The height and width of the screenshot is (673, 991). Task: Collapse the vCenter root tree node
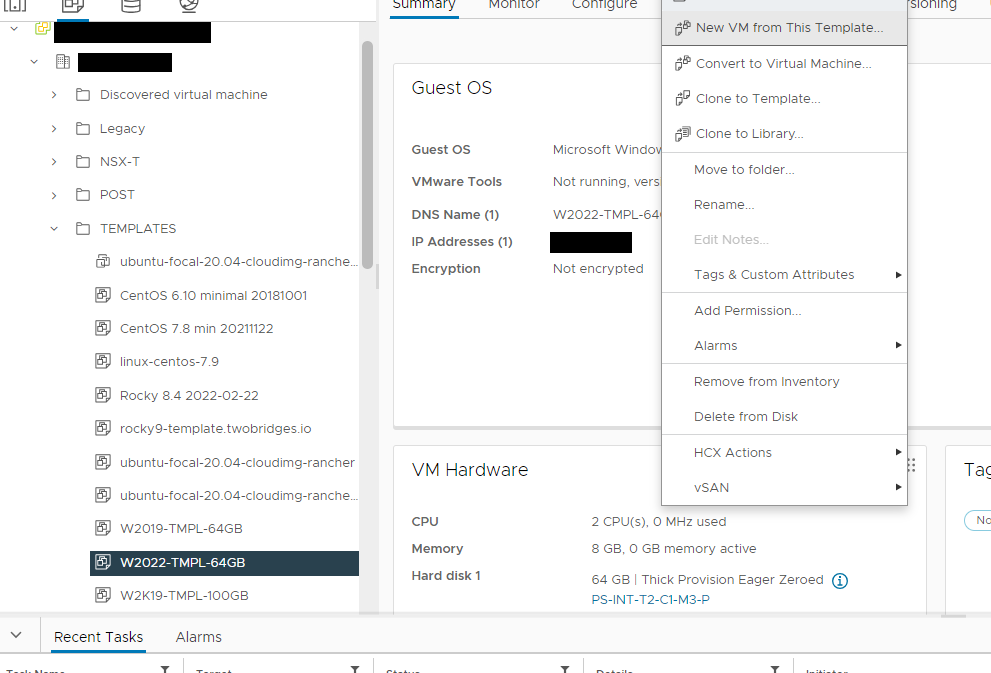pos(15,28)
